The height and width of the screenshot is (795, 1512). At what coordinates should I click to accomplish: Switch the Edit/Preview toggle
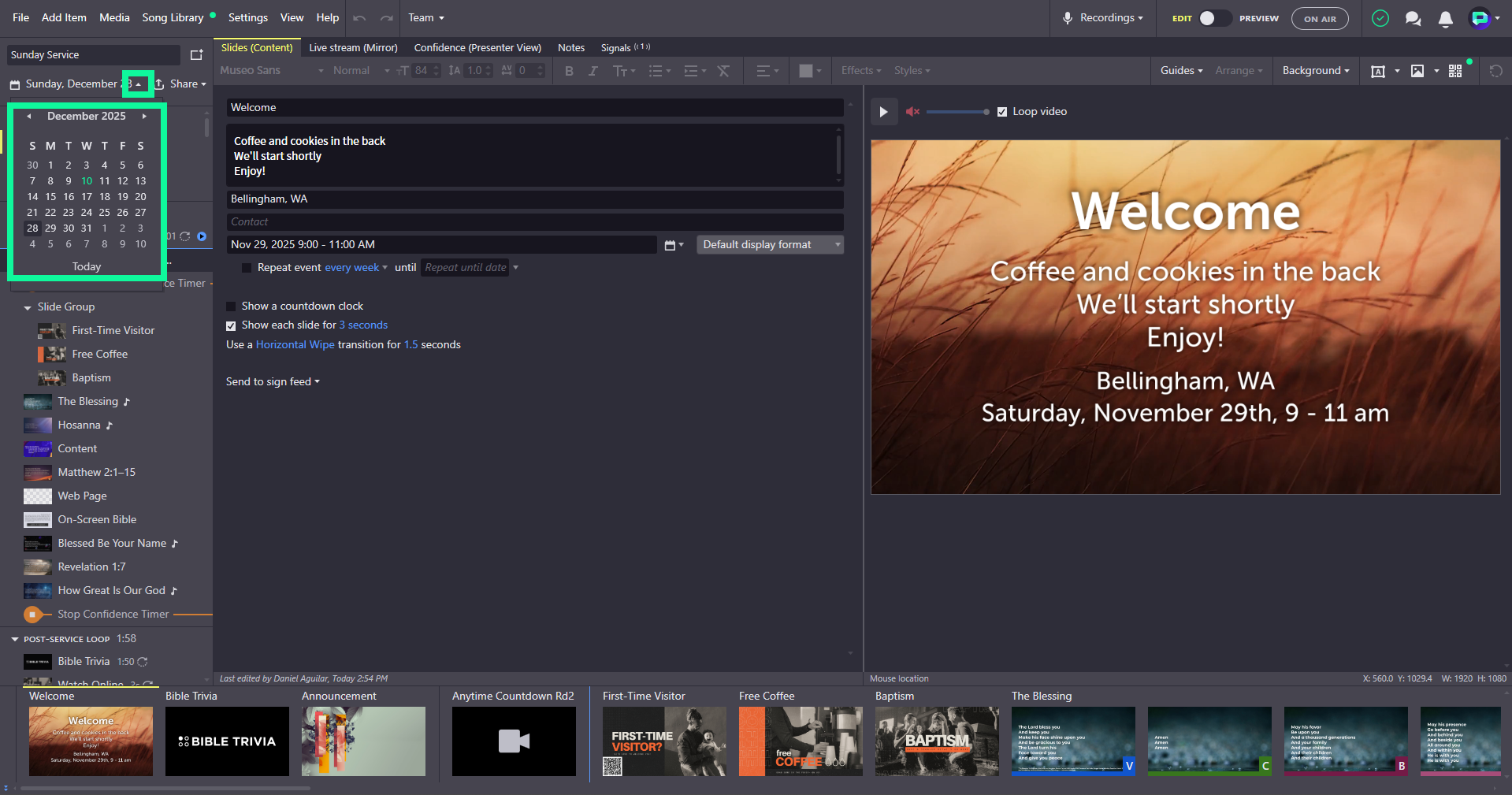(1214, 18)
